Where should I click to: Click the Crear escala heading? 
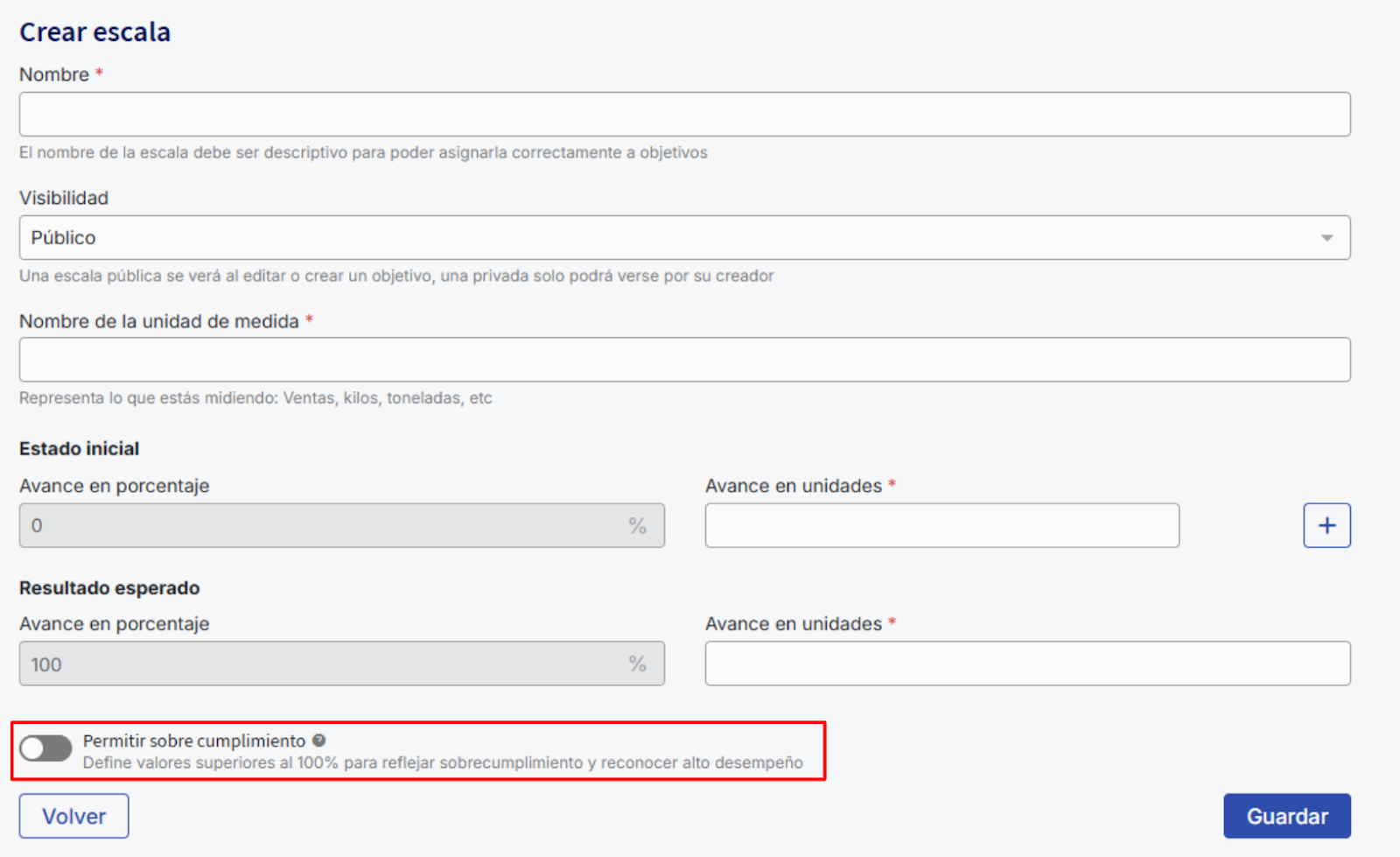tap(95, 32)
